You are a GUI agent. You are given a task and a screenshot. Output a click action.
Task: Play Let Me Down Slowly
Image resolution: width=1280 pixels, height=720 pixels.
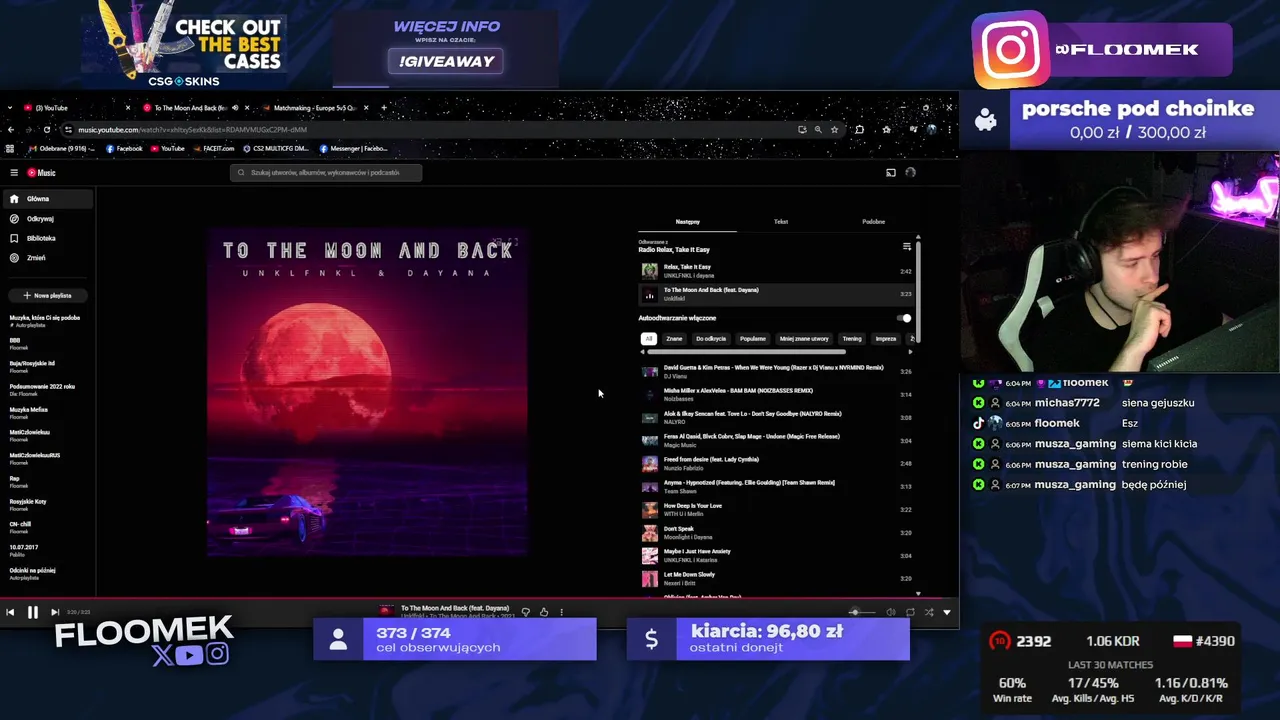coord(776,578)
